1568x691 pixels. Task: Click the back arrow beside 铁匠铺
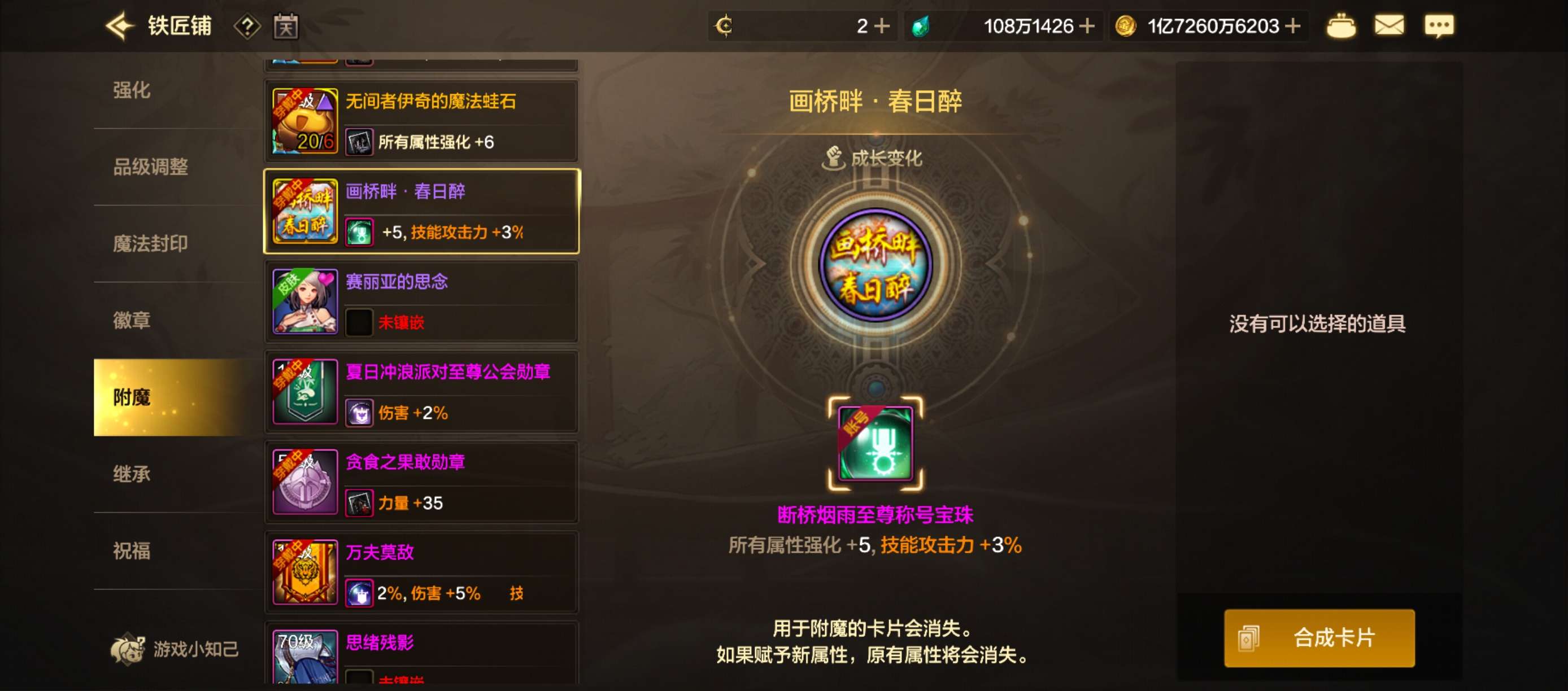click(119, 26)
